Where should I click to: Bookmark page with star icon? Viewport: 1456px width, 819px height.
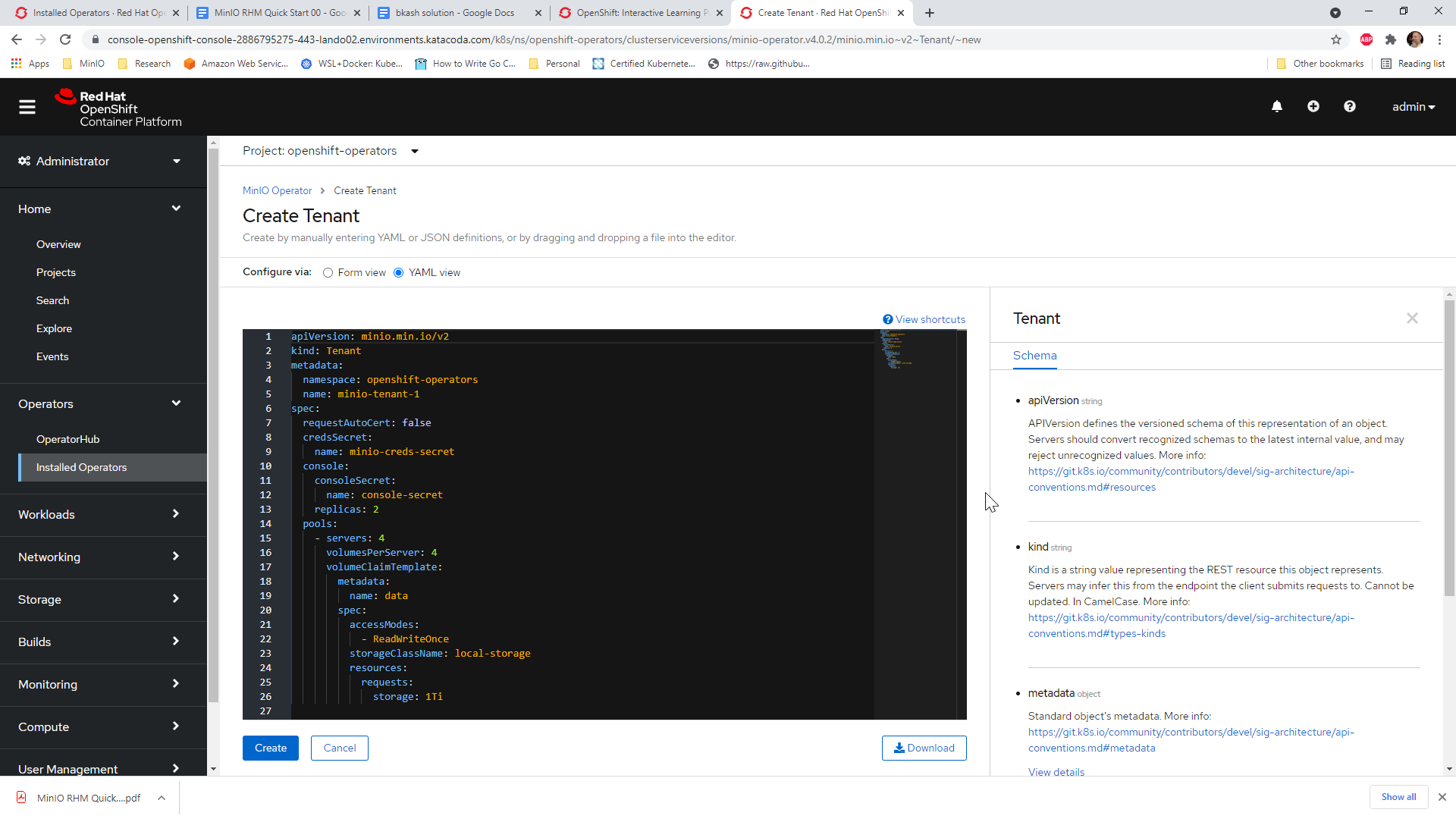coord(1336,39)
